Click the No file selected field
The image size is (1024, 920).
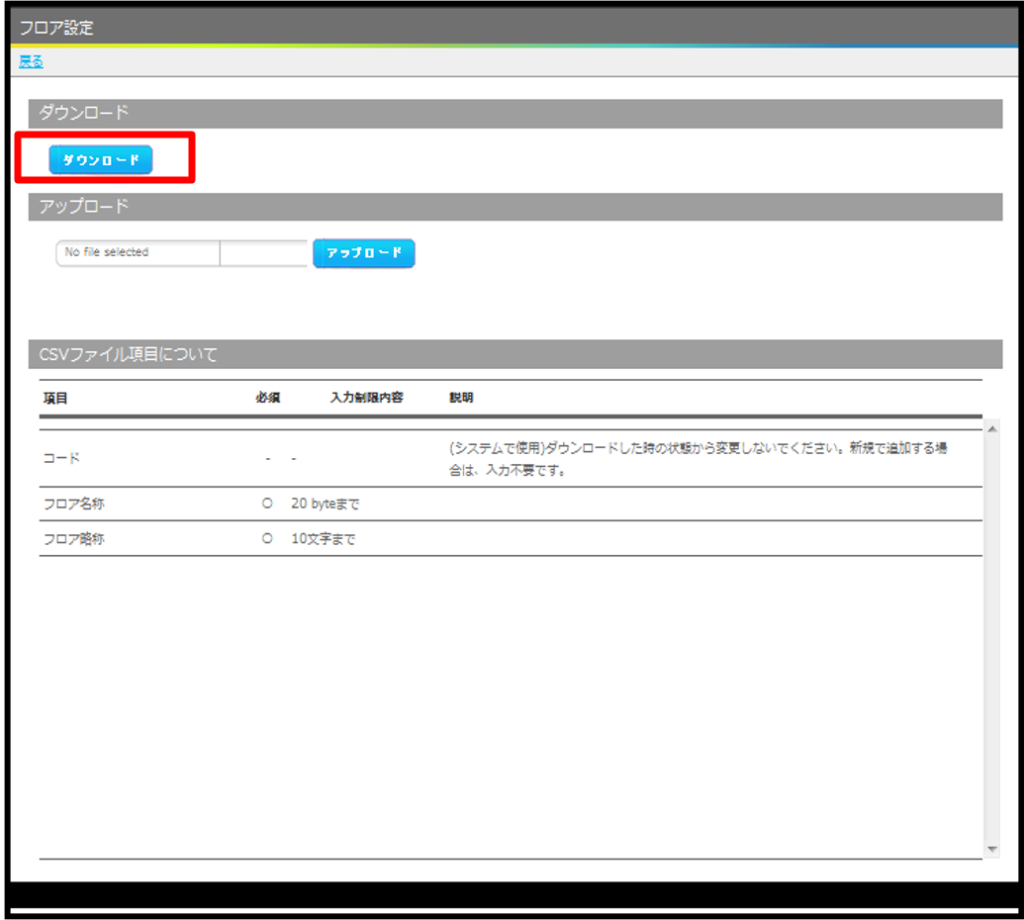point(138,253)
